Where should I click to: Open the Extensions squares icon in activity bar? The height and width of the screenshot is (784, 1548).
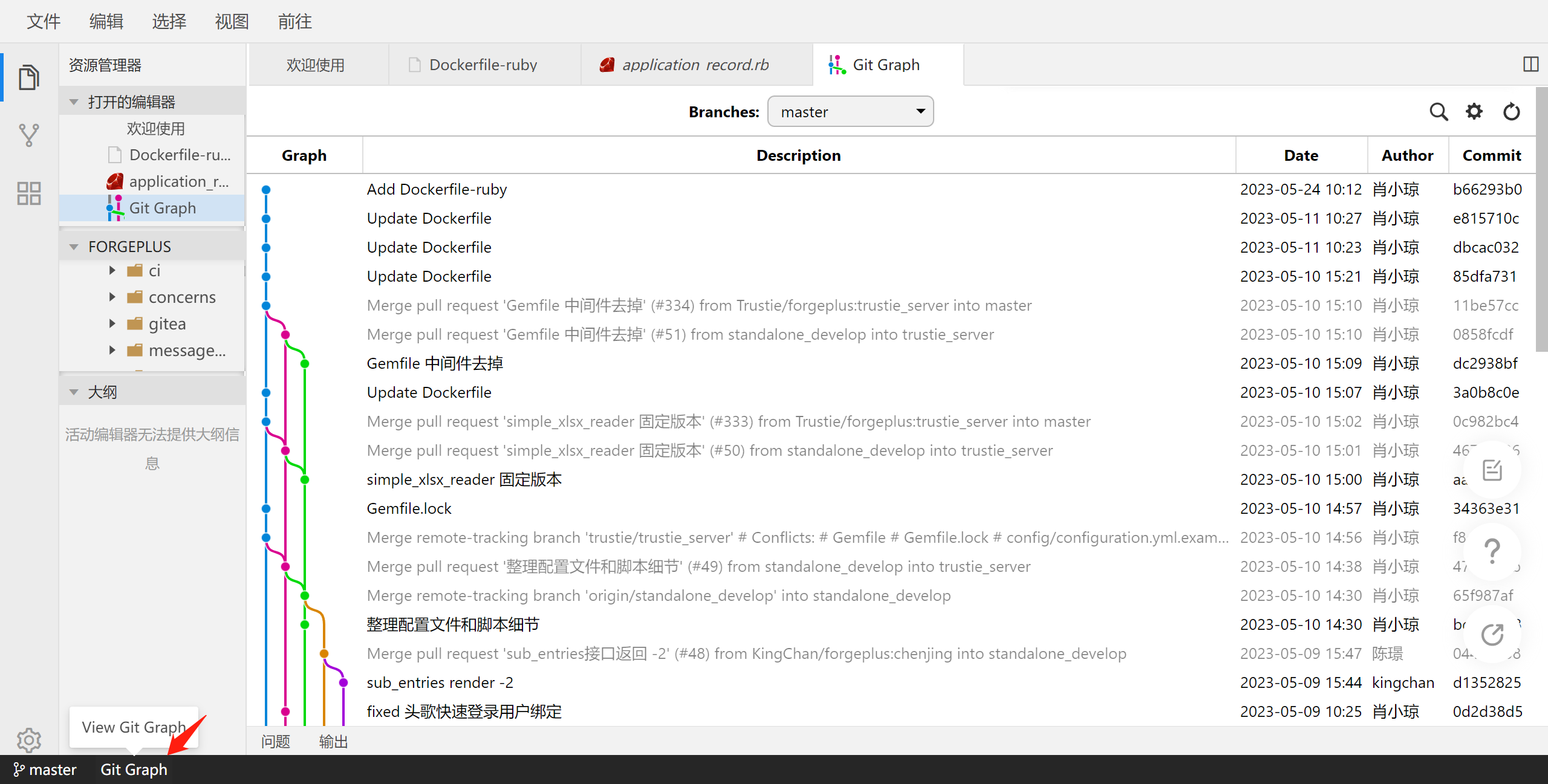click(x=28, y=193)
